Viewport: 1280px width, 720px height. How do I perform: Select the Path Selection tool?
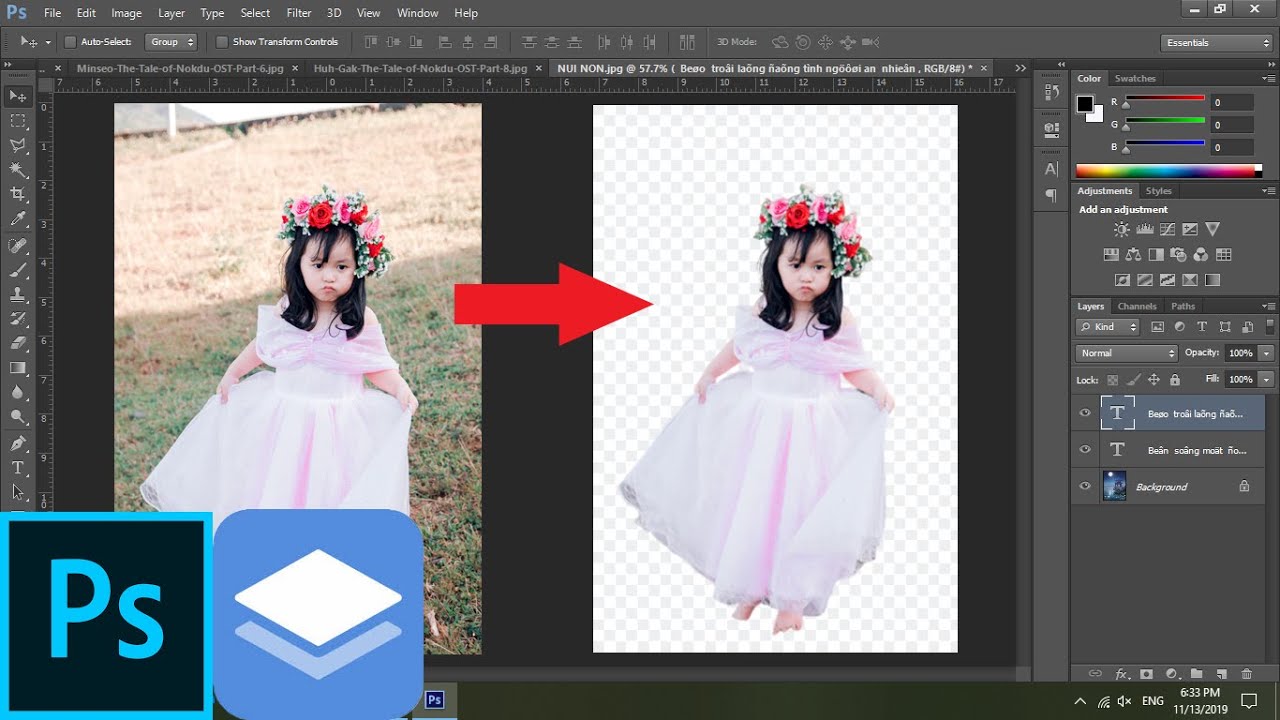click(18, 492)
